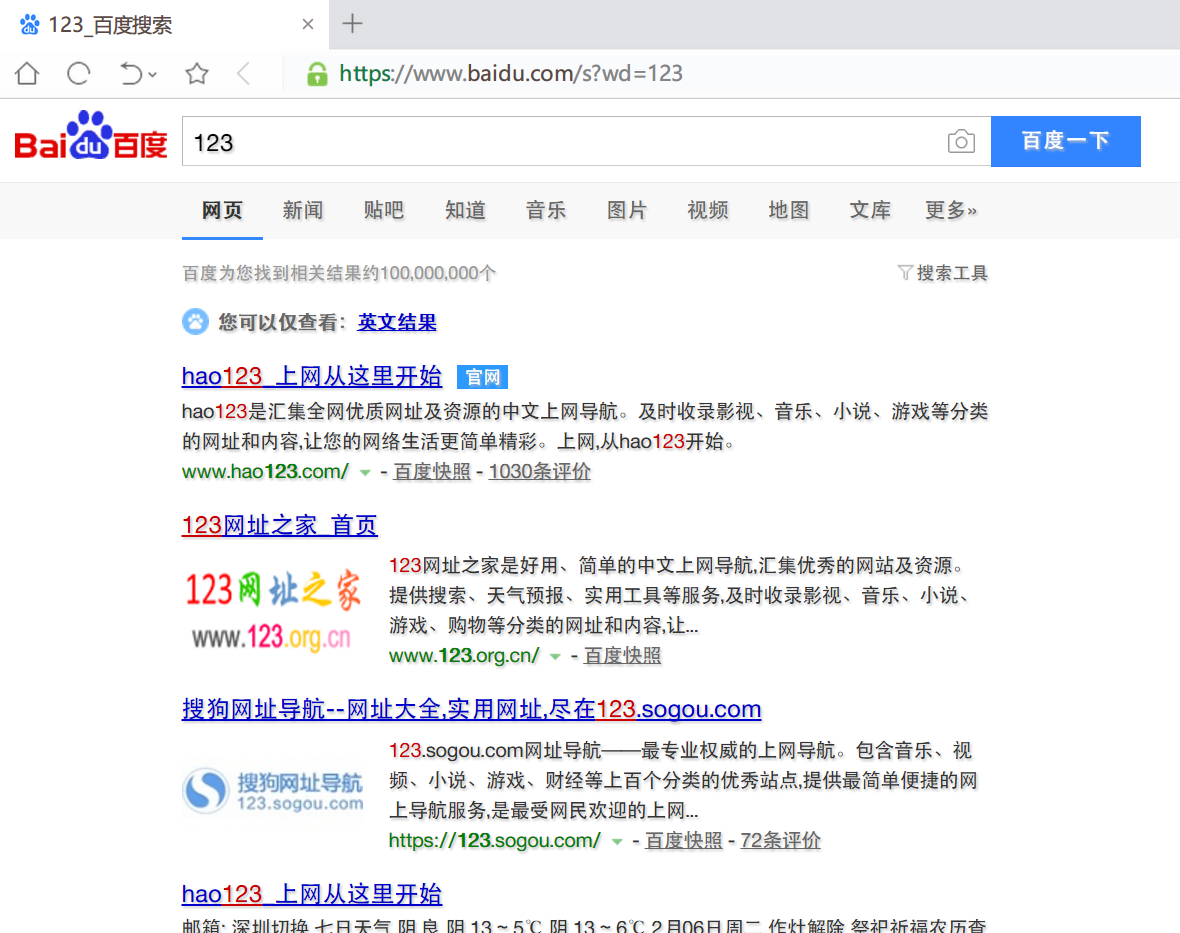The width and height of the screenshot is (1180, 933).
Task: Open the 音乐 tab
Action: [546, 211]
